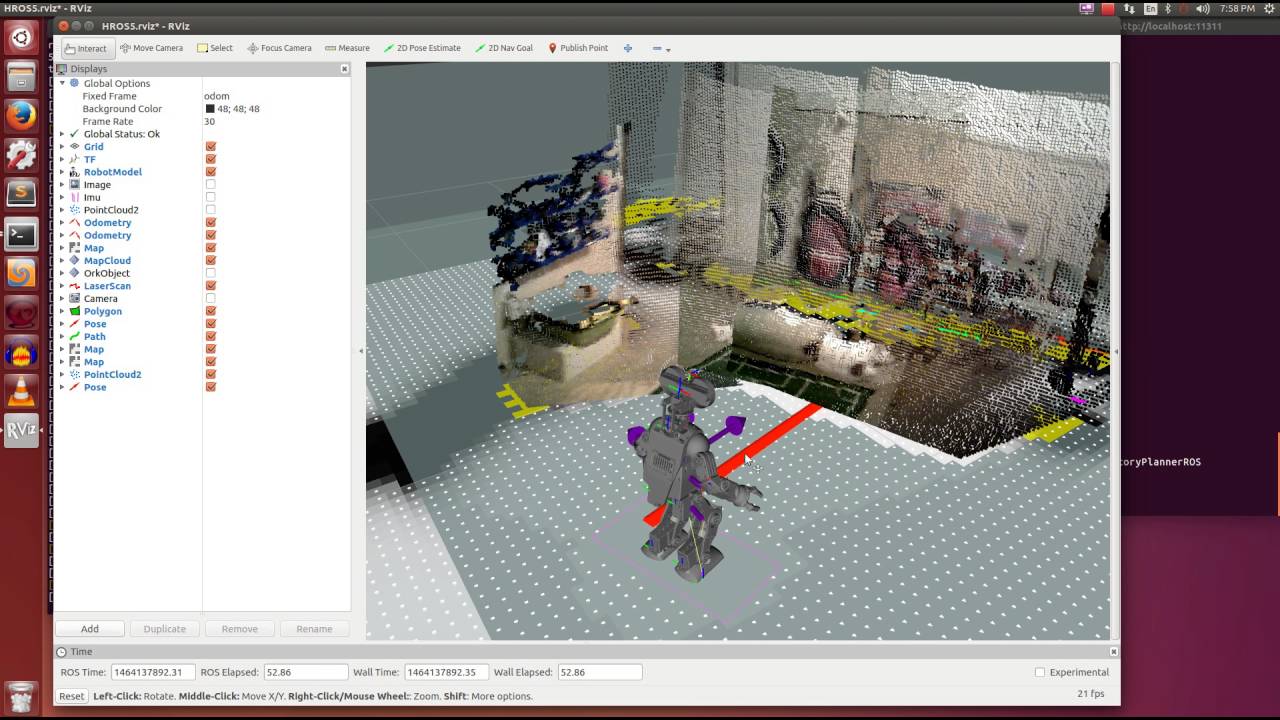Expand the Grid display properties
The height and width of the screenshot is (720, 1280).
click(x=62, y=147)
